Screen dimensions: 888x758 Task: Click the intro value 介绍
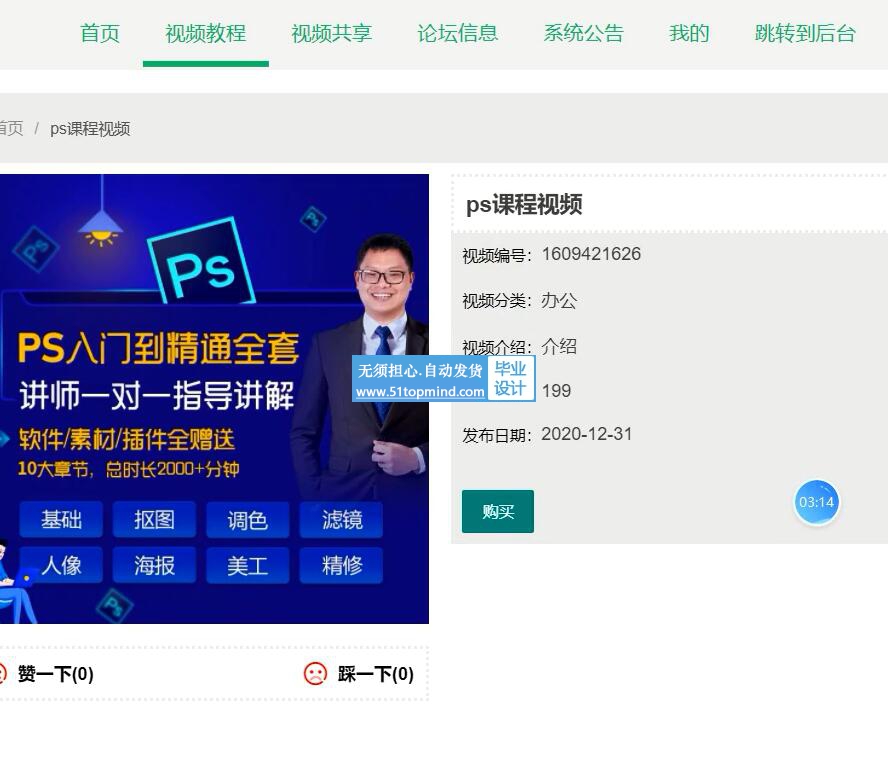[559, 346]
